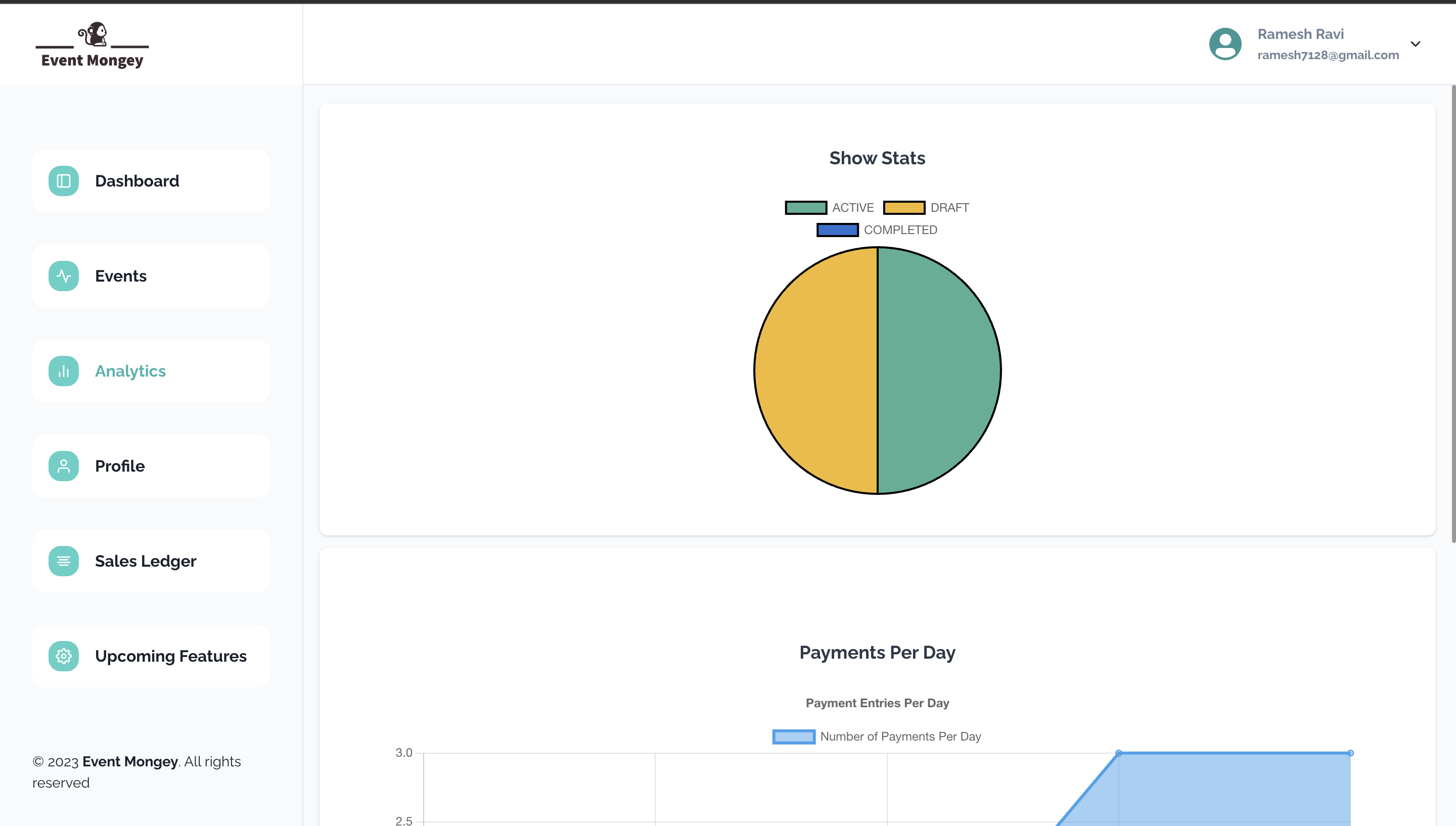Screen dimensions: 1456x826
Task: Click the page vertical scrollbar
Action: (1453, 314)
